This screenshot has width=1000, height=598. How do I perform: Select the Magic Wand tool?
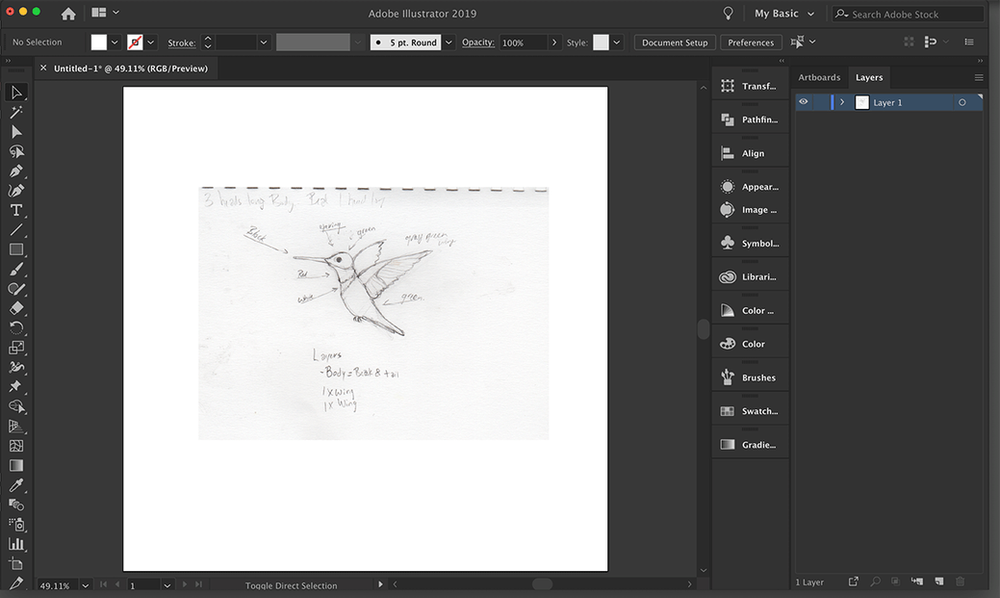tap(16, 112)
